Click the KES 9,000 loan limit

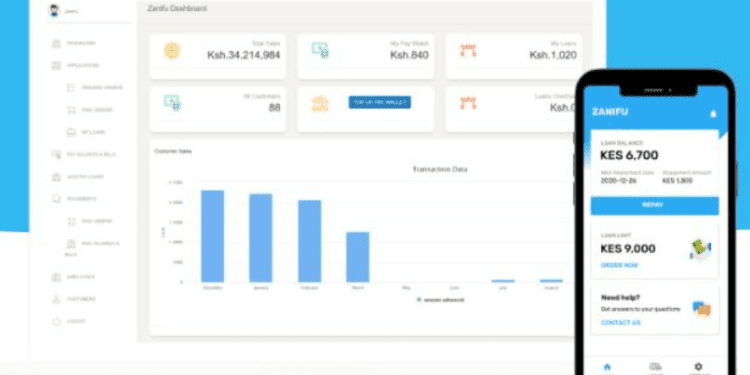point(628,249)
